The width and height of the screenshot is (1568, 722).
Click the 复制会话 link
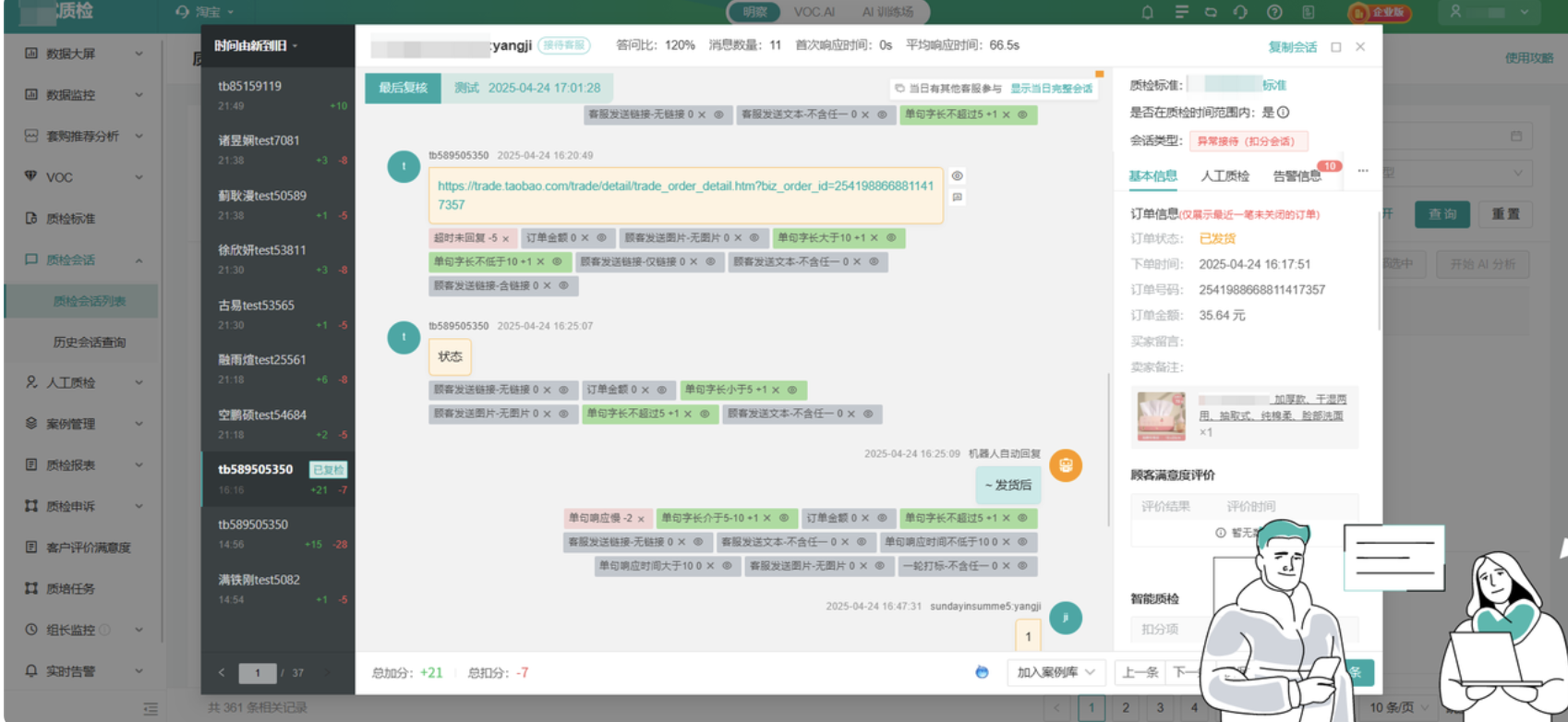tap(1292, 47)
